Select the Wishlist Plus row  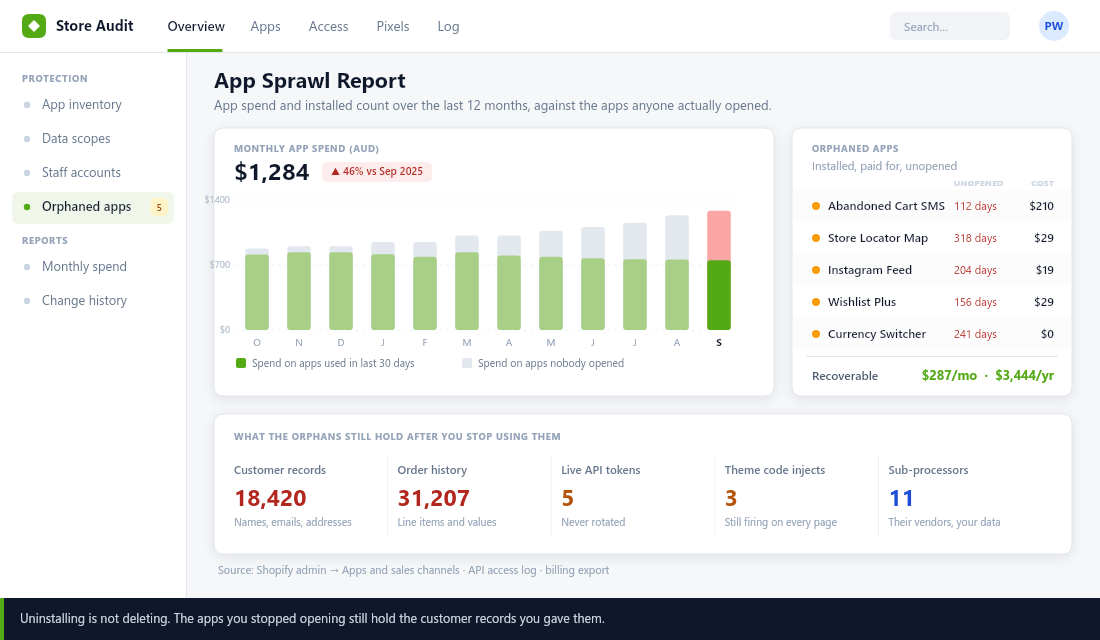tap(932, 302)
